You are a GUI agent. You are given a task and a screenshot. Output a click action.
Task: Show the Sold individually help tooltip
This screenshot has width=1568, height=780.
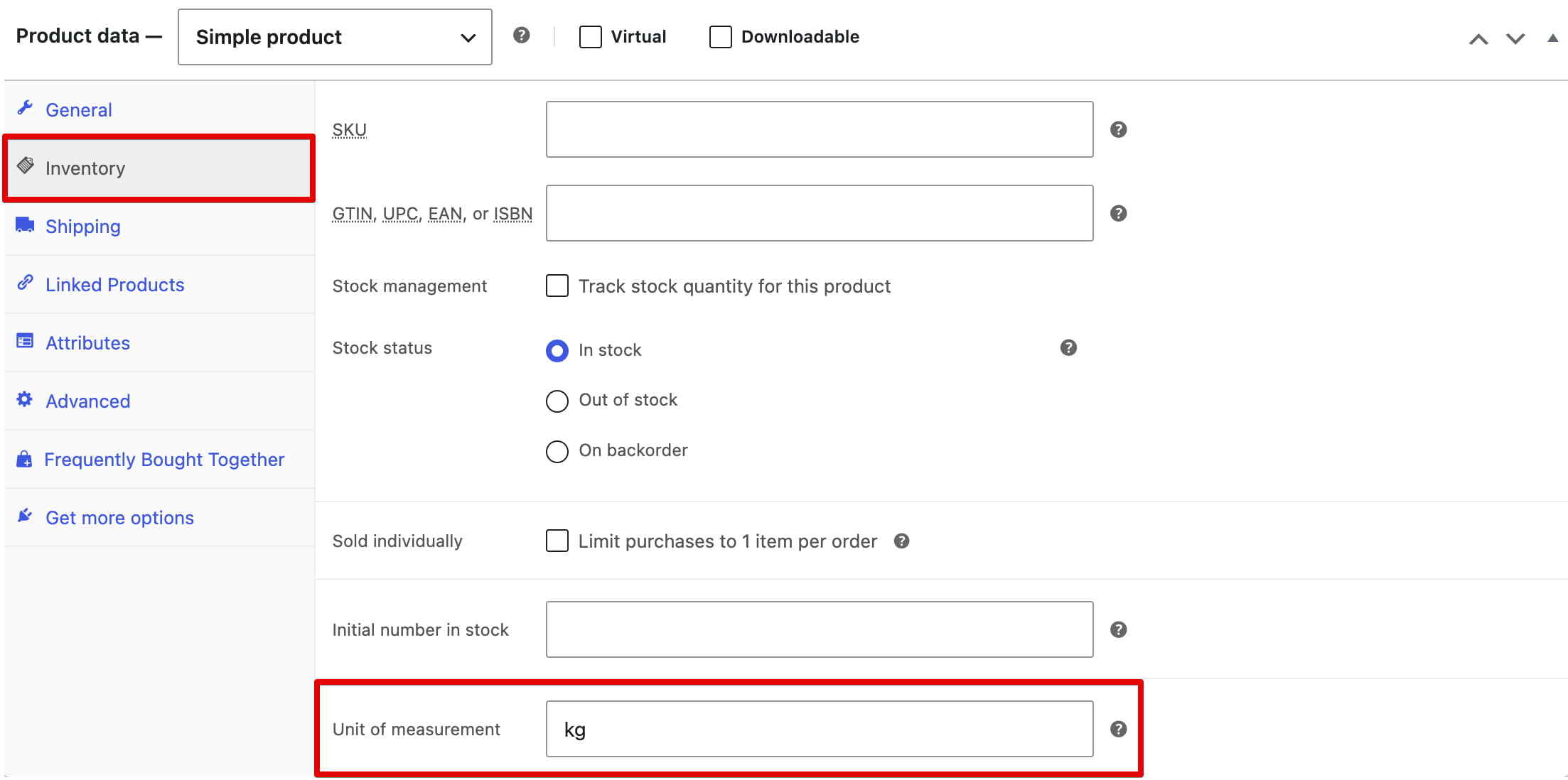[902, 541]
